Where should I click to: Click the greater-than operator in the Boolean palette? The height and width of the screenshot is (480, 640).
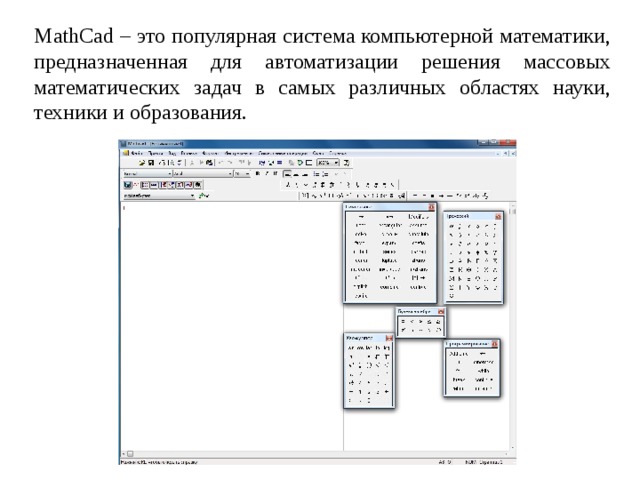pos(421,322)
